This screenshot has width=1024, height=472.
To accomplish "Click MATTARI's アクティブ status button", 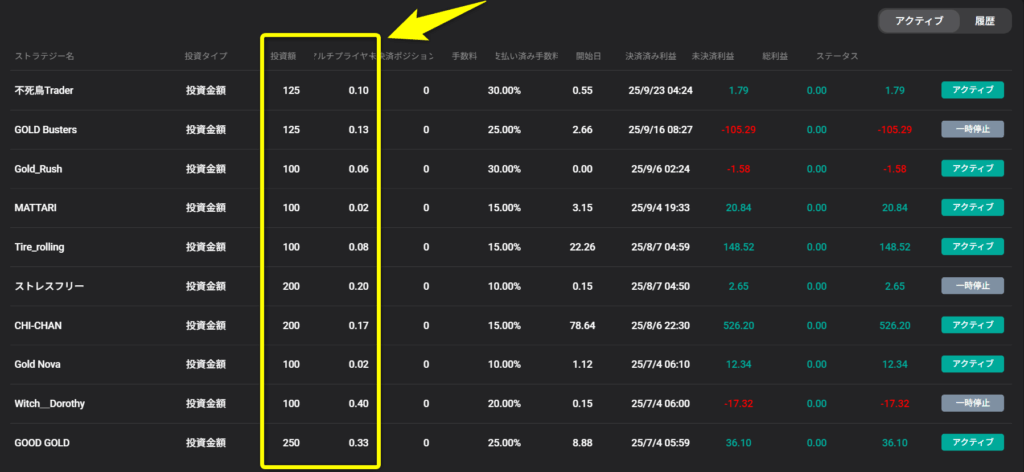I will pos(972,207).
